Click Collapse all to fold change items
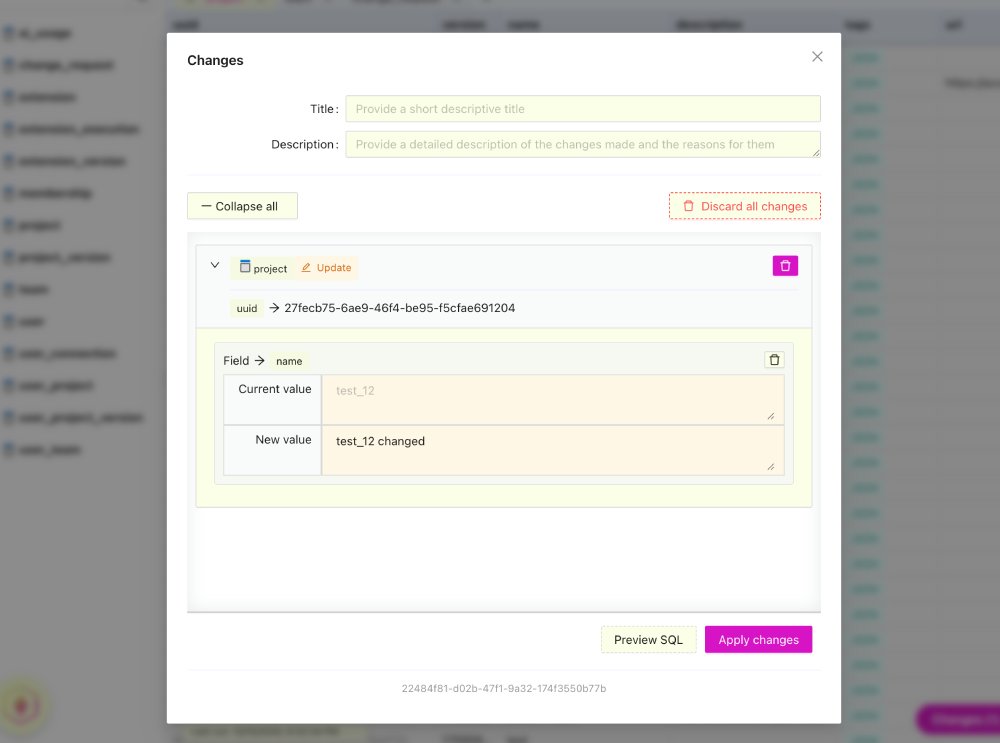 [x=242, y=205]
